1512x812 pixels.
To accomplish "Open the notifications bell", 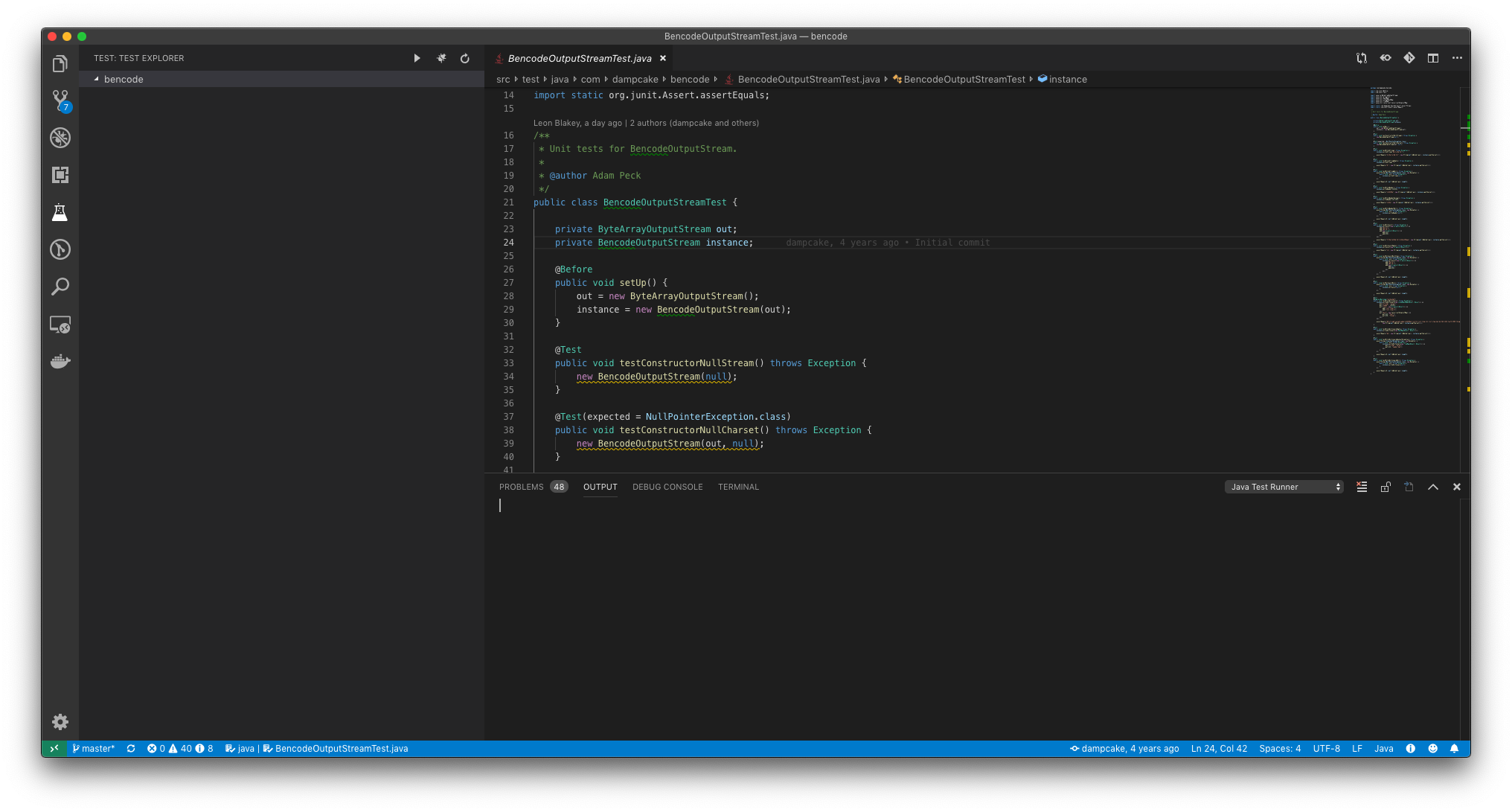I will [x=1454, y=749].
